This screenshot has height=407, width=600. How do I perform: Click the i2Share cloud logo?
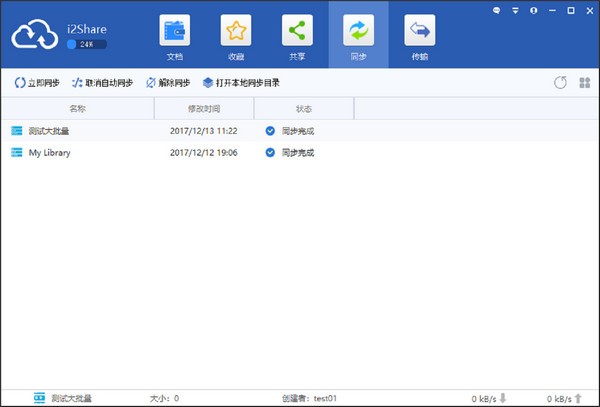(x=35, y=36)
